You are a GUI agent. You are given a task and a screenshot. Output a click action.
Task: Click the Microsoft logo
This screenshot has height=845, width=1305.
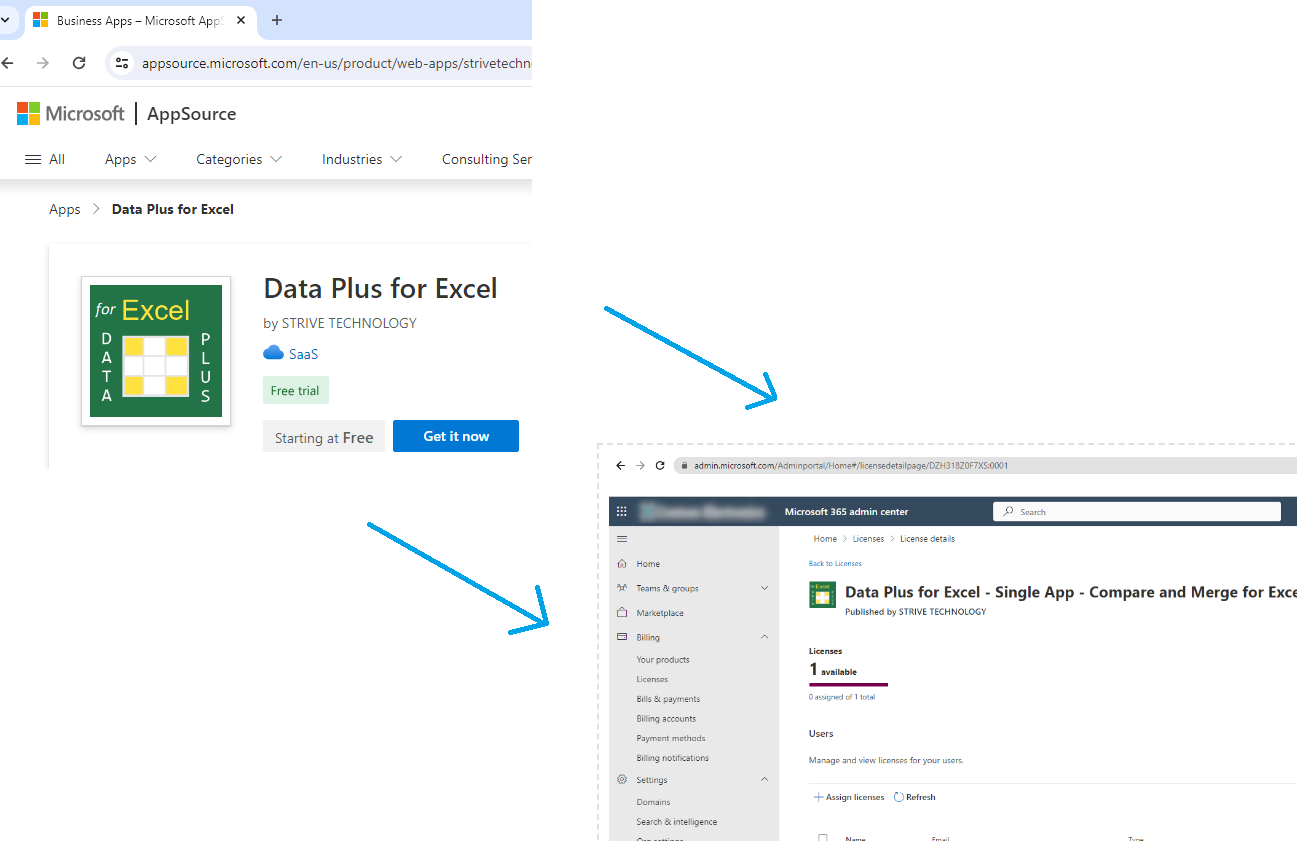71,114
